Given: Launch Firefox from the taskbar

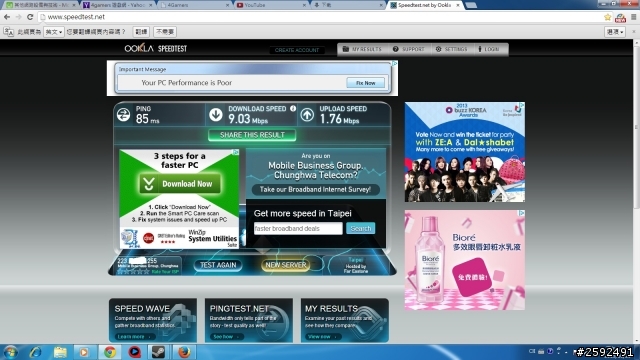Looking at the screenshot, I should pyautogui.click(x=184, y=352).
